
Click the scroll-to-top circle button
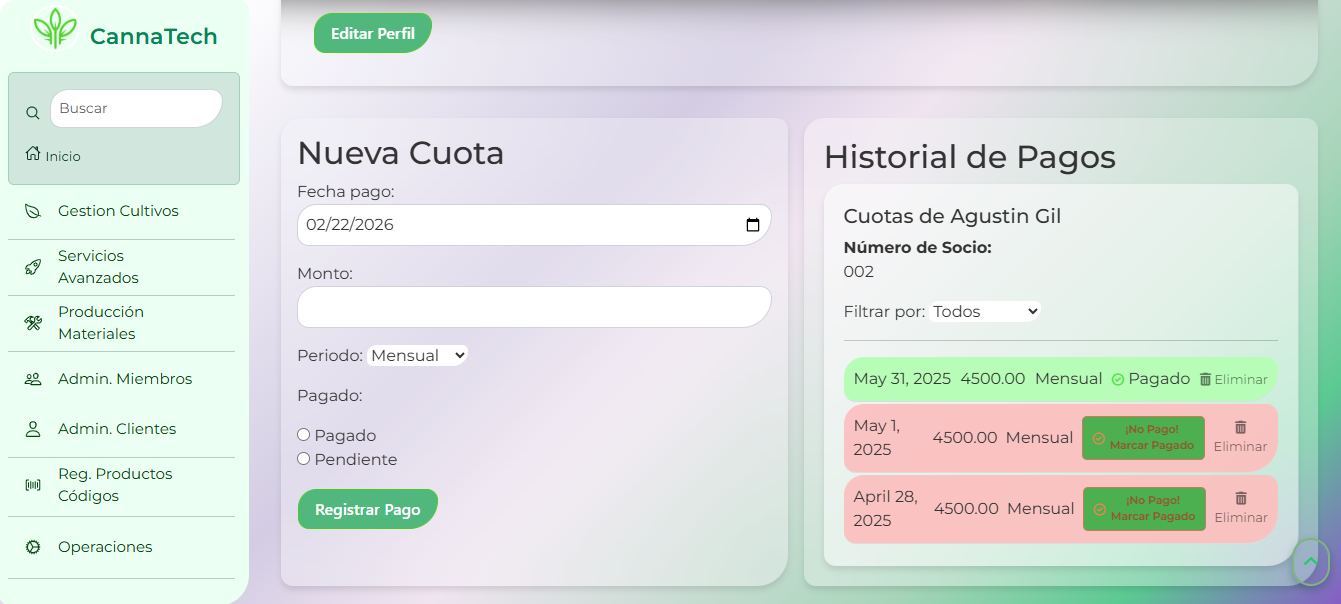tap(1310, 564)
